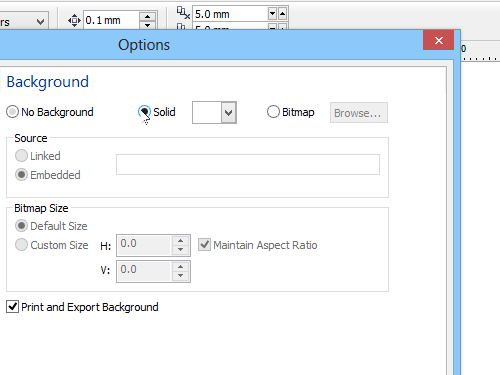
Task: Choose Custom Size for bitmap
Action: click(x=21, y=245)
